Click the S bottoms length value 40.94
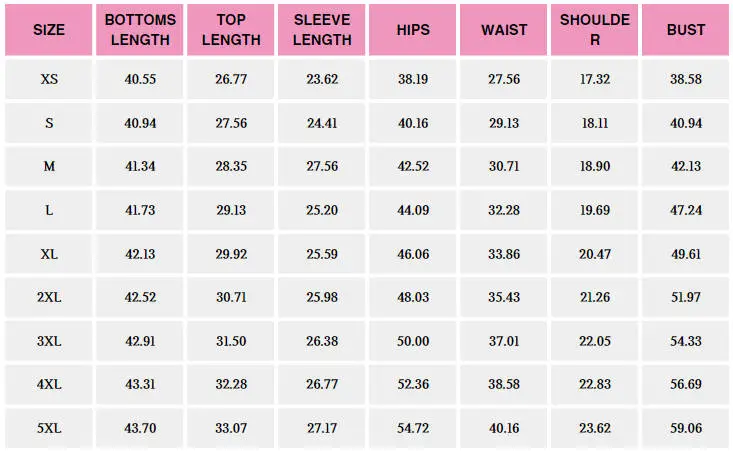 140,123
